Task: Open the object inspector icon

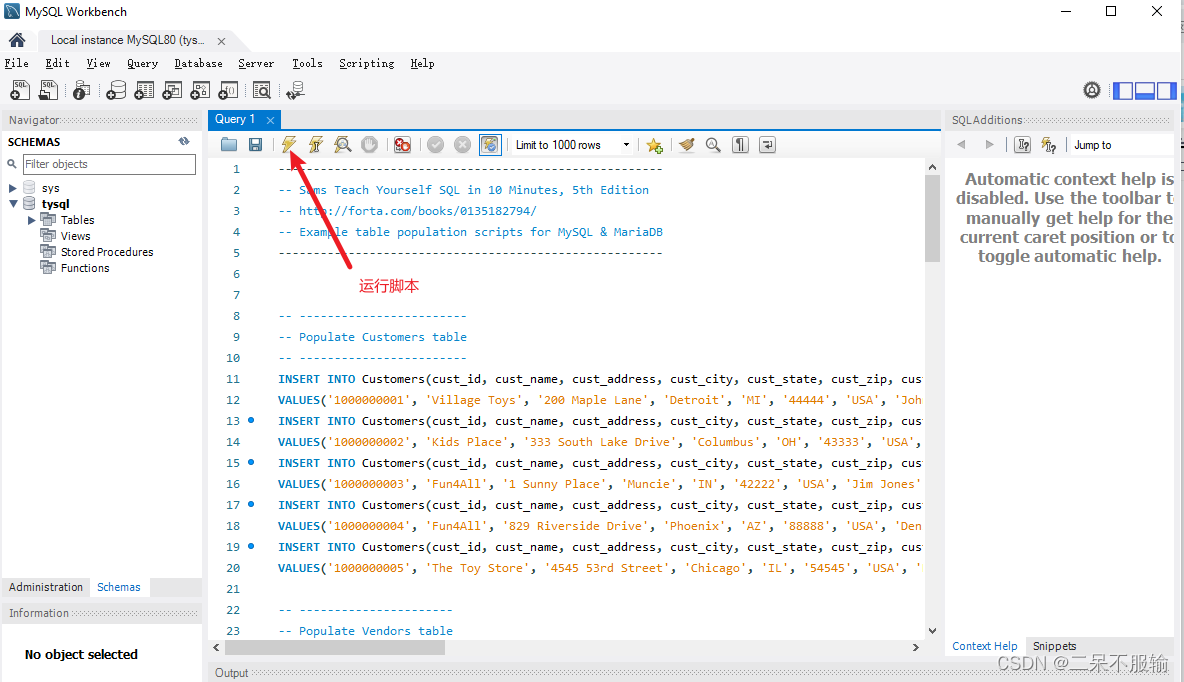Action: 82,91
